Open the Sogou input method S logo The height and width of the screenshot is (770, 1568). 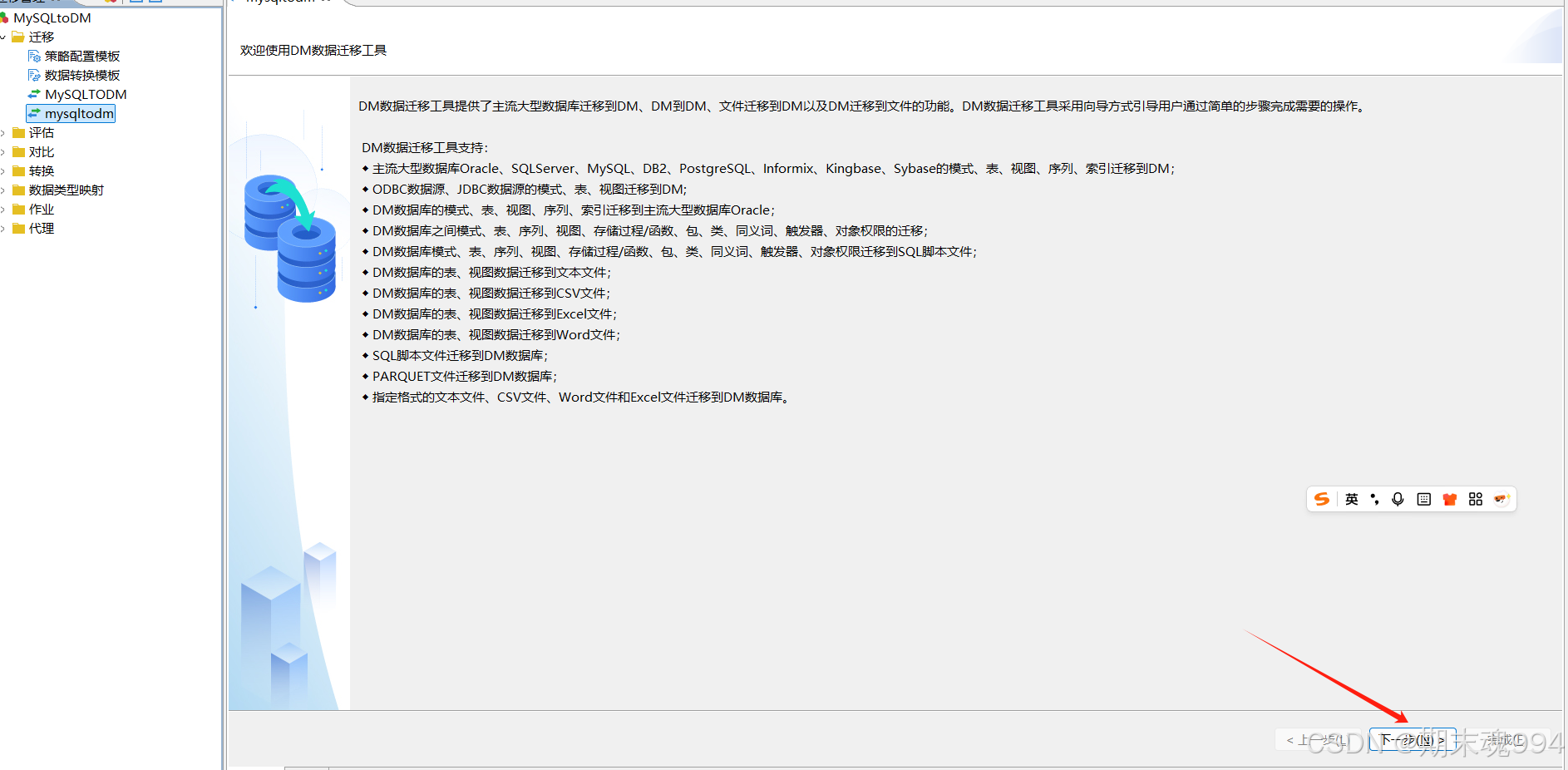tap(1322, 499)
